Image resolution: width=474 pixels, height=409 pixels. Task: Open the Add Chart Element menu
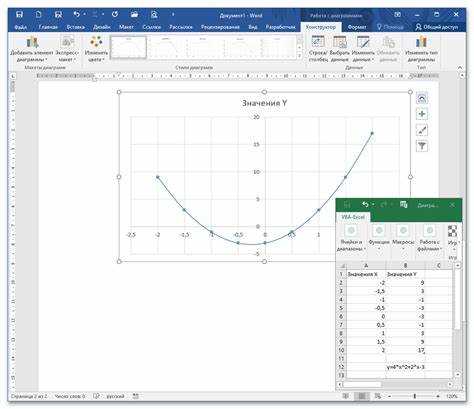point(32,49)
